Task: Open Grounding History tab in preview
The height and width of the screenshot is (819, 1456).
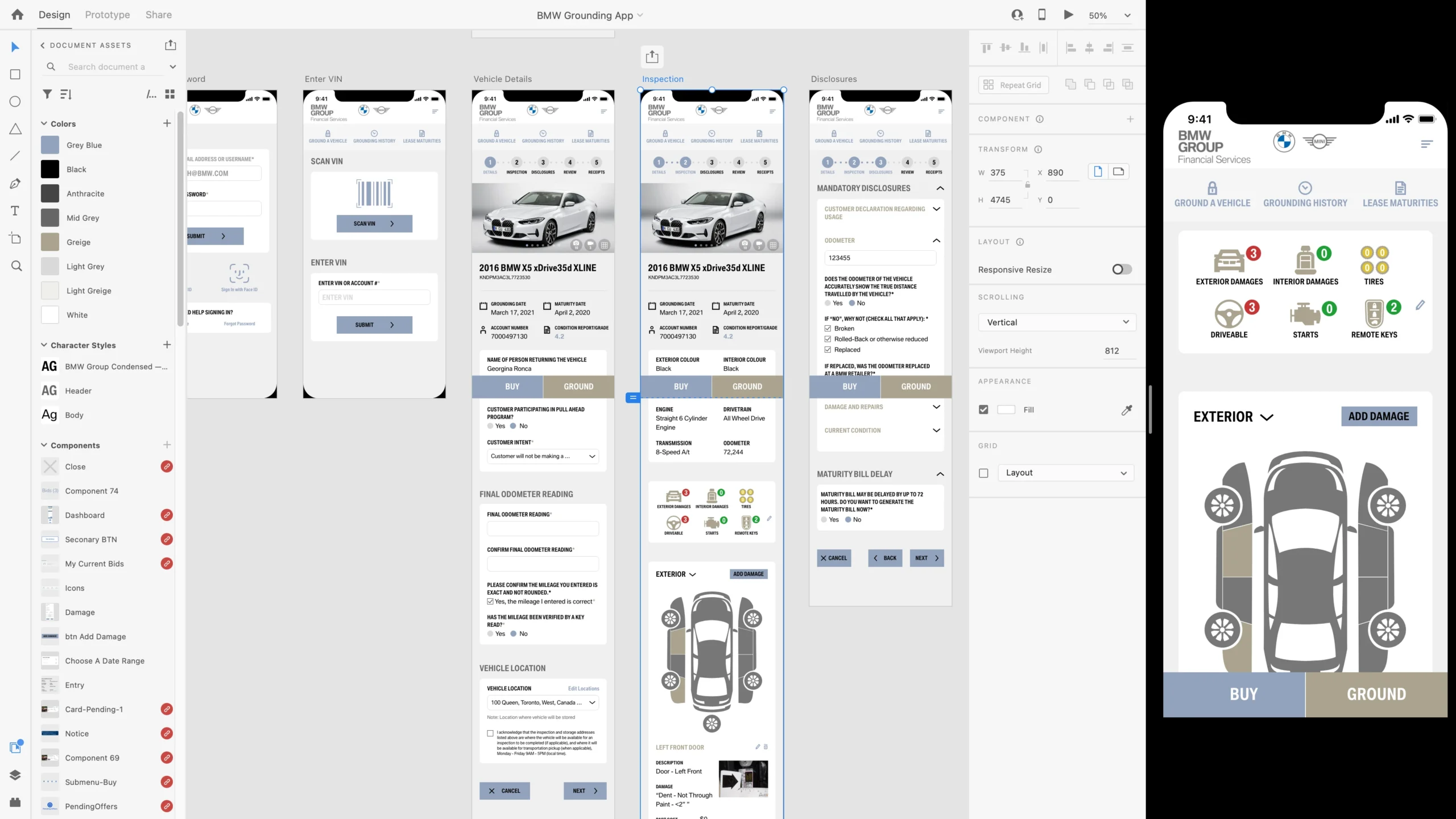Action: pos(1305,195)
